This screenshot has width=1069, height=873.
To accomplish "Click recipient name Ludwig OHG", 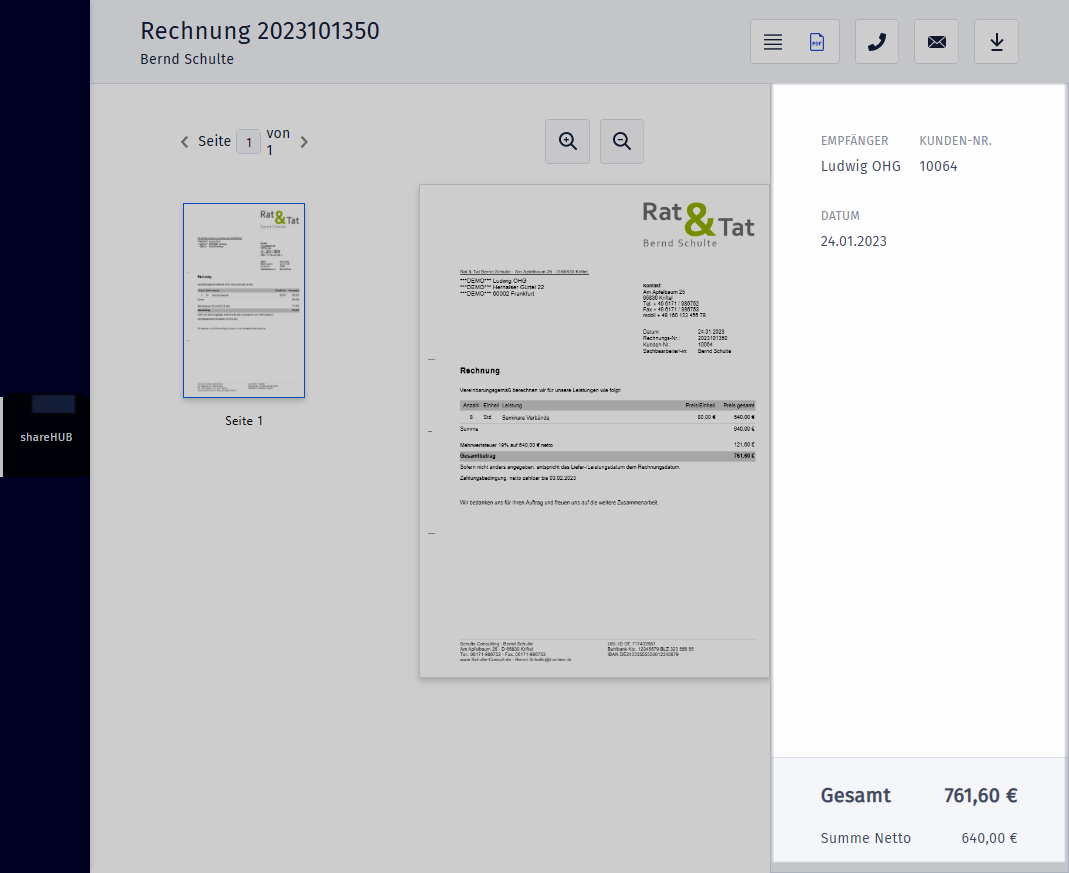I will click(860, 166).
